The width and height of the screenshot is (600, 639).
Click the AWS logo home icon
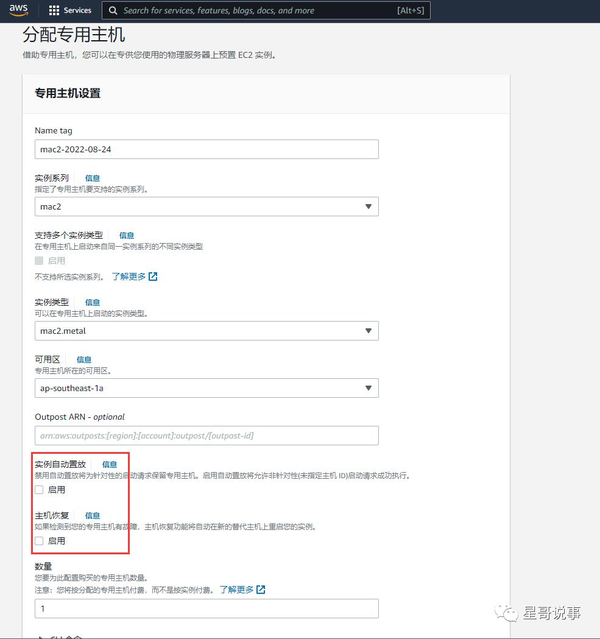[19, 10]
